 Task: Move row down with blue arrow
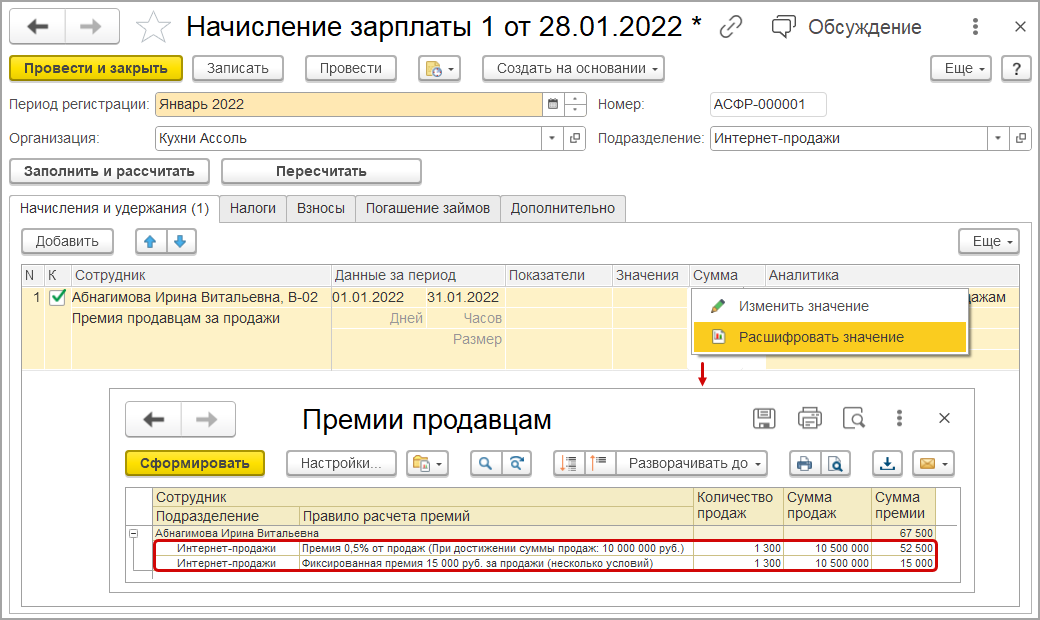click(180, 241)
